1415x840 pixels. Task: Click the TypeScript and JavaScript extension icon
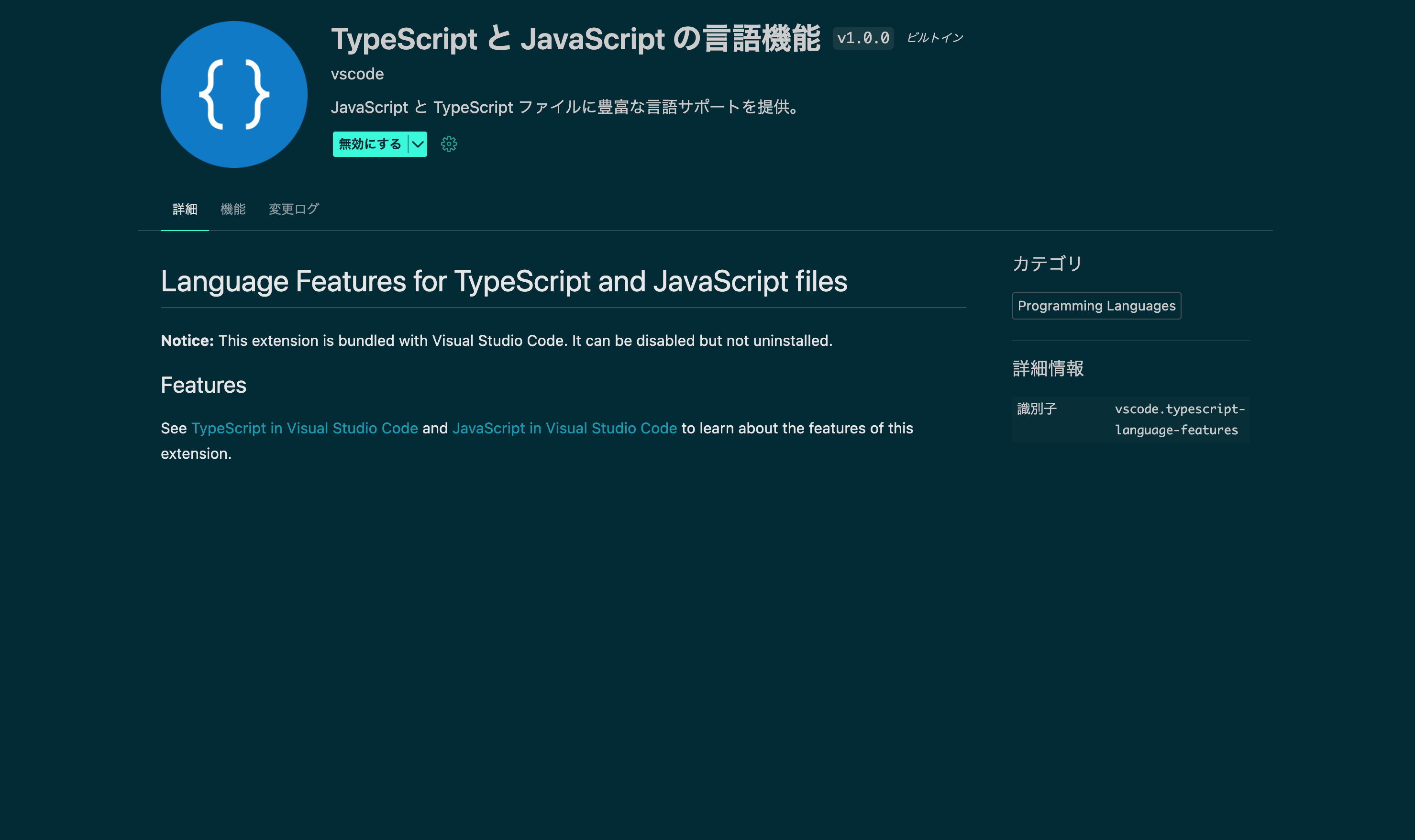pos(234,95)
